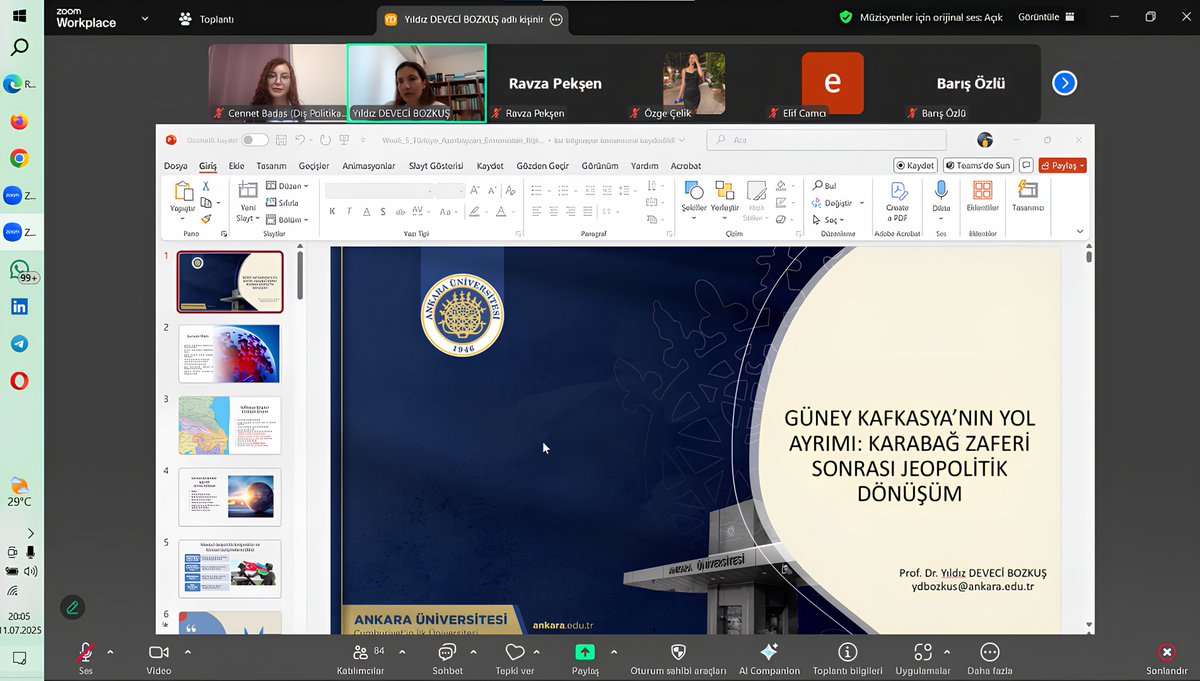Toggle underline formatting A
This screenshot has width=1200, height=681.
click(366, 211)
